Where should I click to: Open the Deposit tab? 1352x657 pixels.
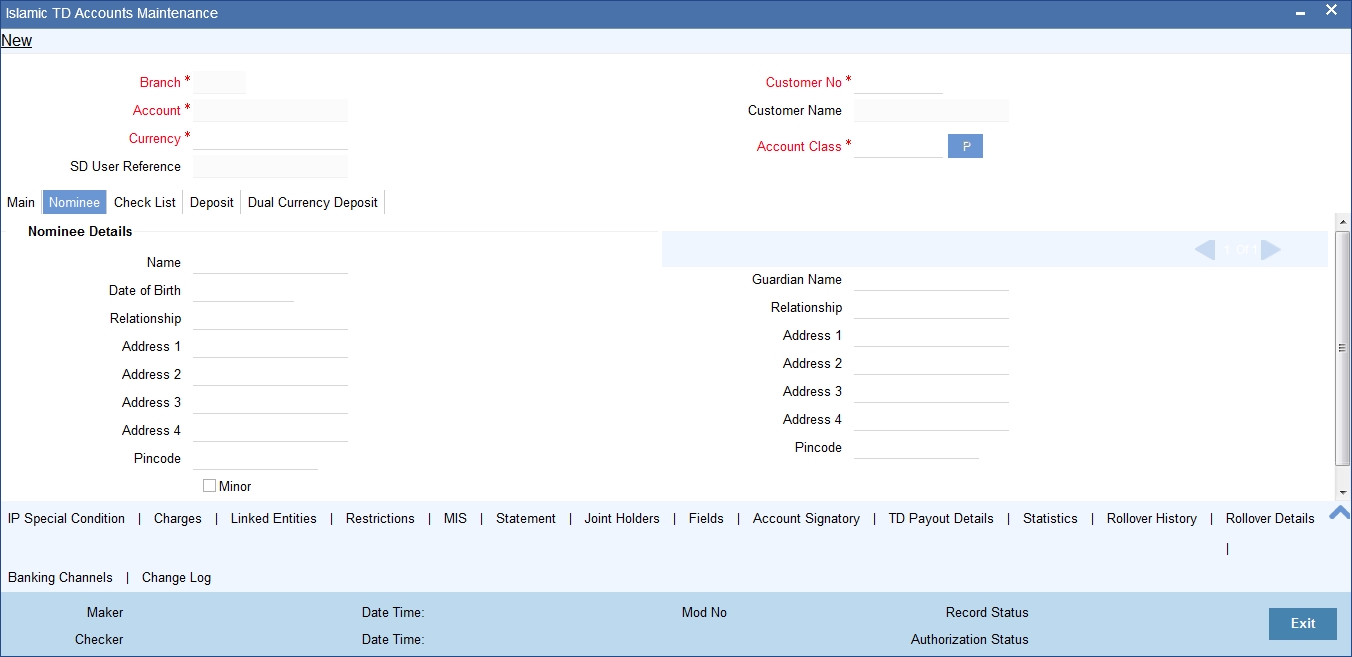(x=212, y=202)
